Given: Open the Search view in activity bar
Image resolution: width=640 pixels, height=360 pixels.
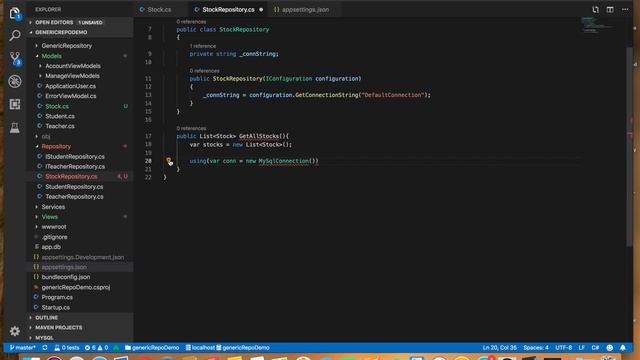Looking at the screenshot, I should [x=15, y=36].
